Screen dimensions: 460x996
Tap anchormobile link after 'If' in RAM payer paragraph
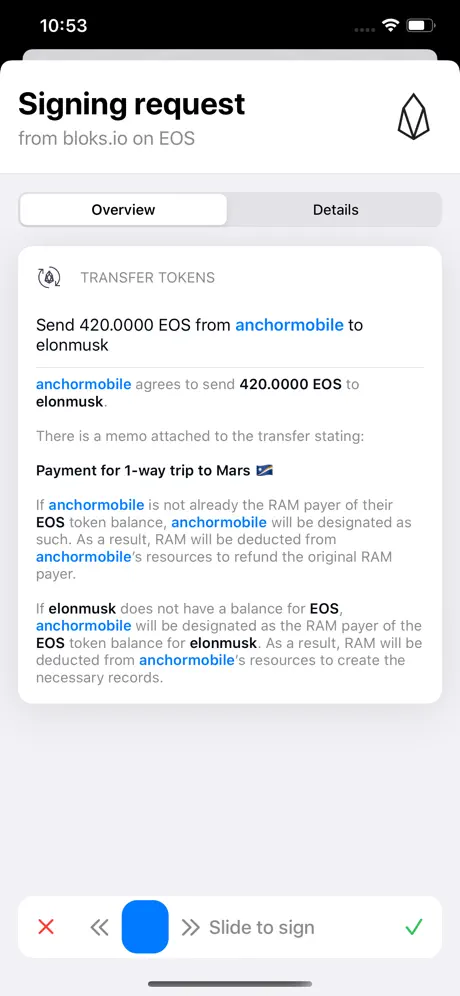96,505
